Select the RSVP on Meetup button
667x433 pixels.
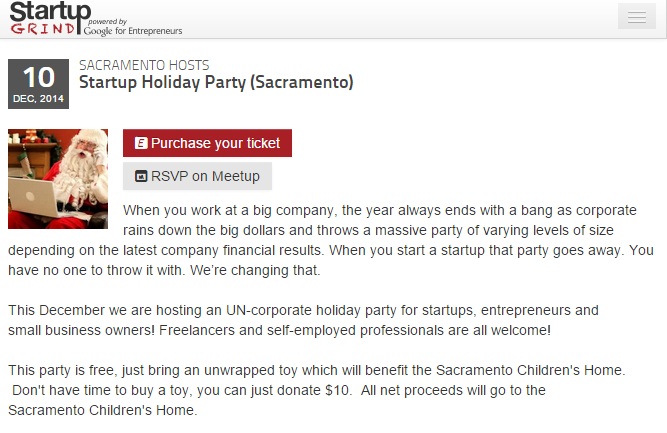197,176
